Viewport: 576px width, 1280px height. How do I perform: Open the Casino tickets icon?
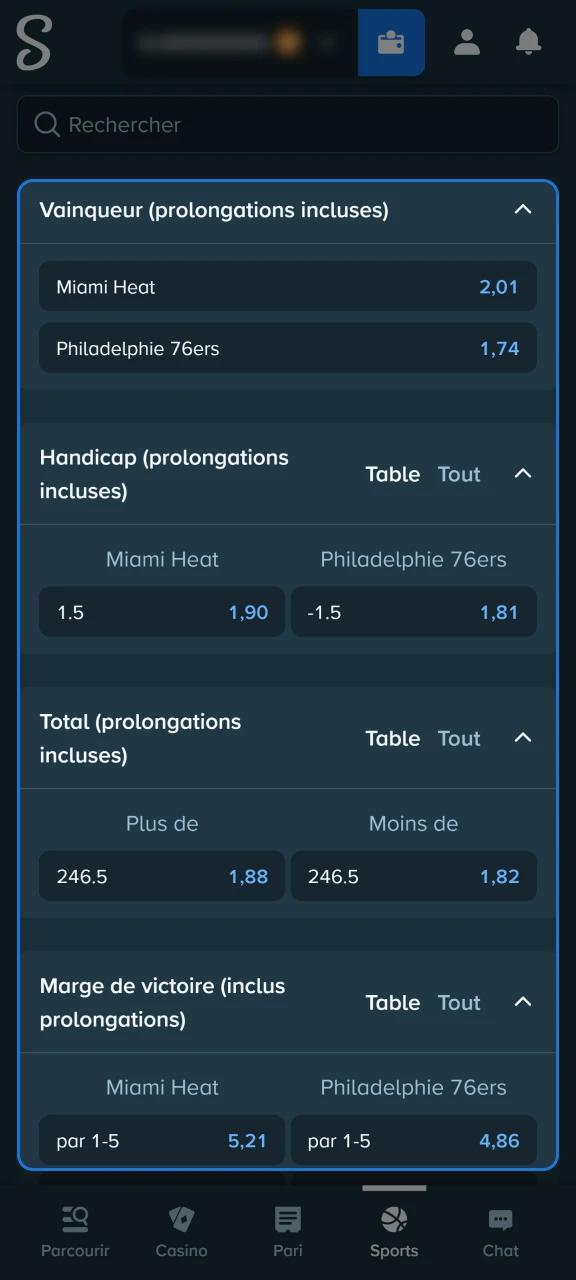(181, 1220)
